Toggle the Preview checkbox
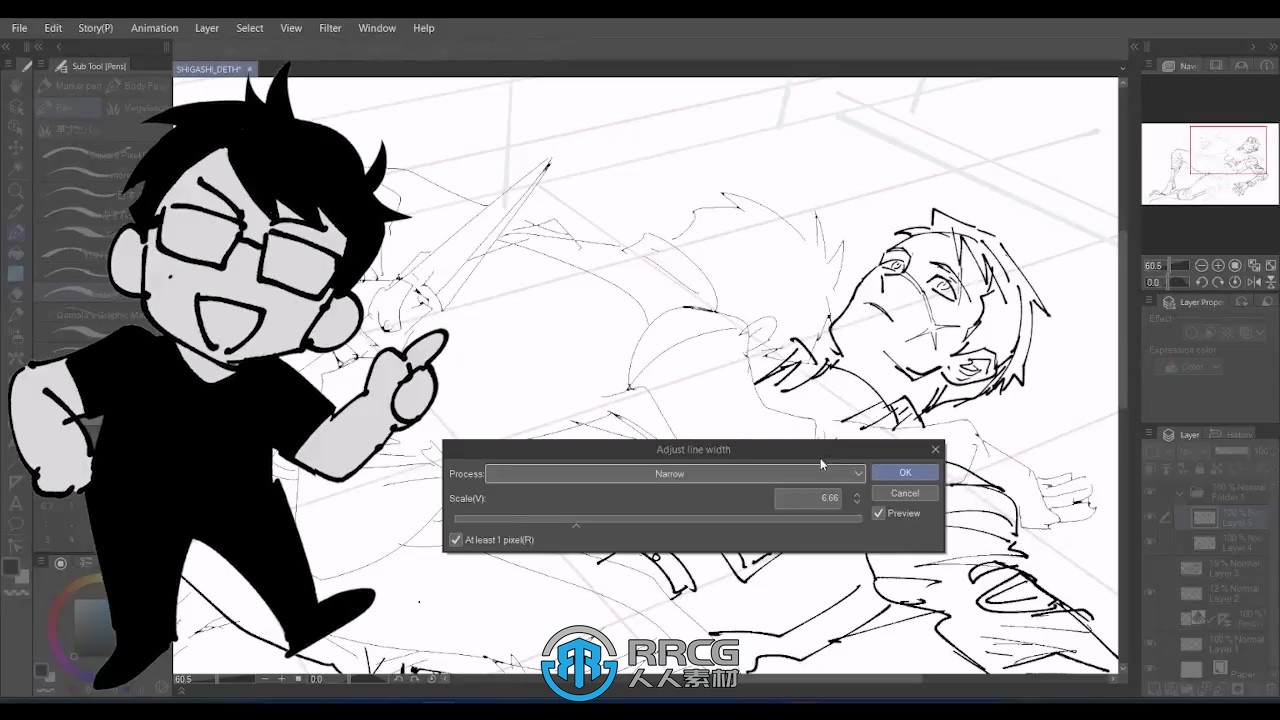The width and height of the screenshot is (1280, 720). tap(879, 513)
